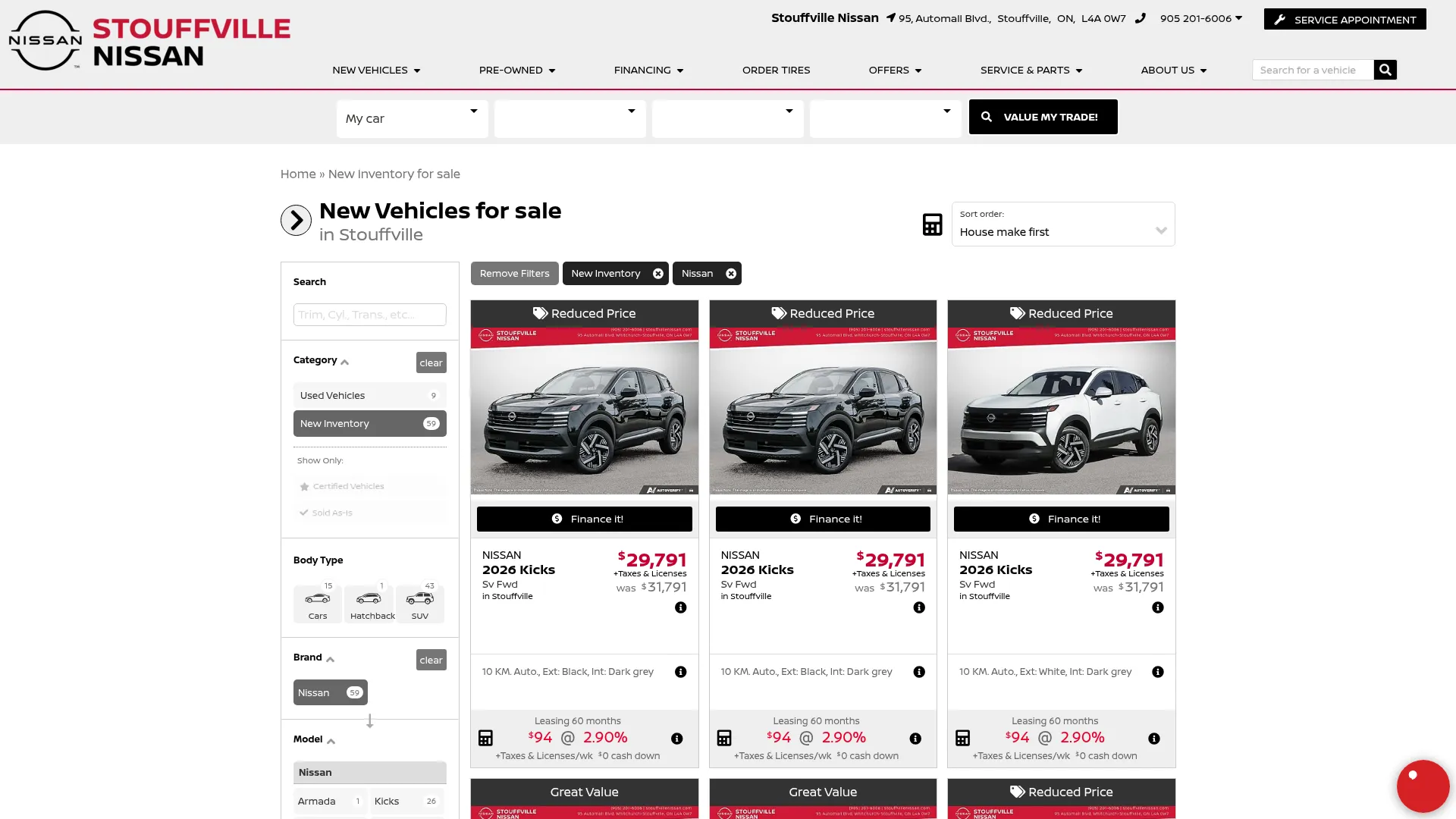Toggle the Nissan brand filter
Screen dimensions: 1456x819
click(330, 692)
